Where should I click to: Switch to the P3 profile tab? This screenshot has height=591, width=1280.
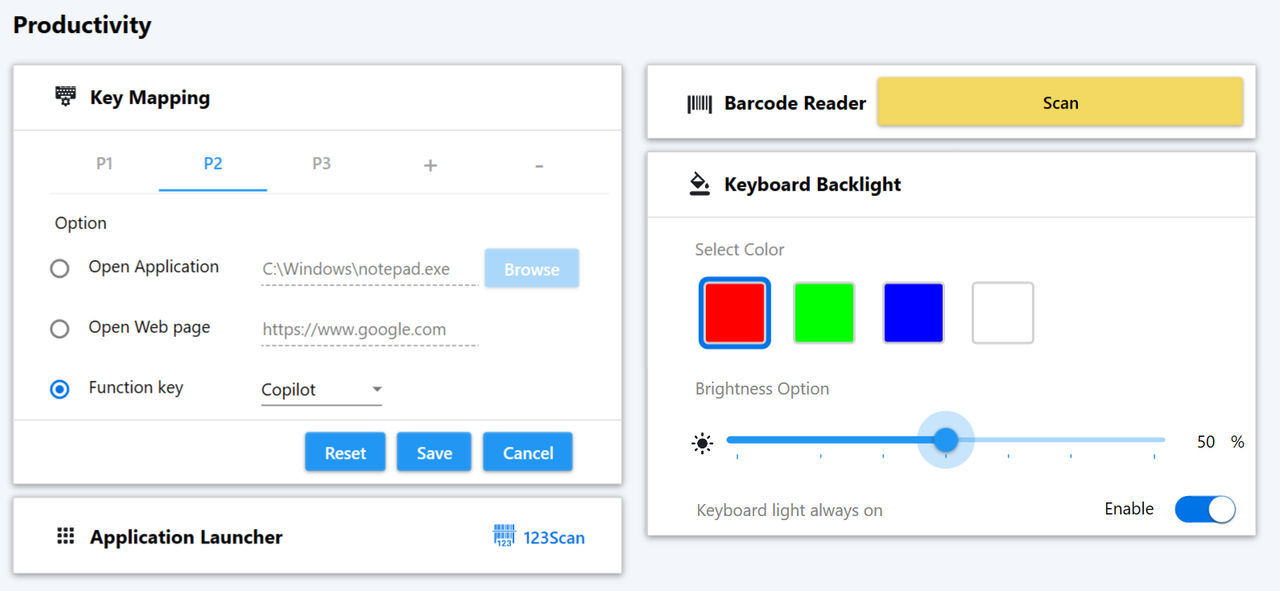point(321,164)
